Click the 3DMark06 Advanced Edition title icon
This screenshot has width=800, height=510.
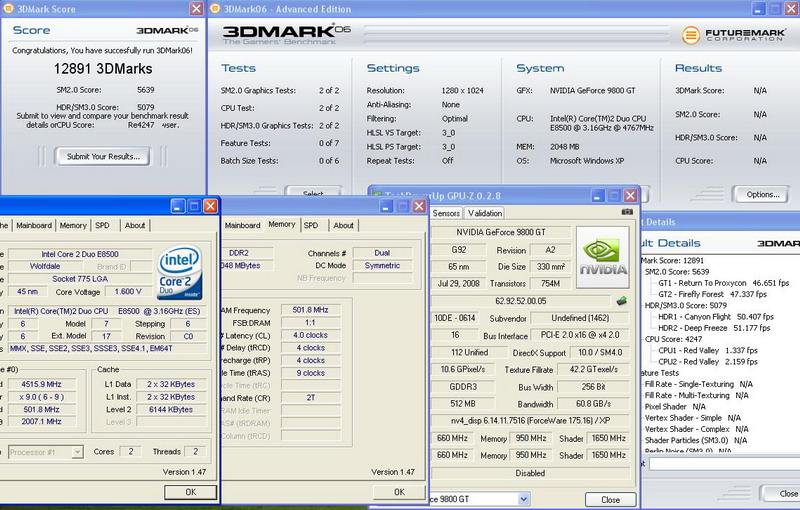215,9
